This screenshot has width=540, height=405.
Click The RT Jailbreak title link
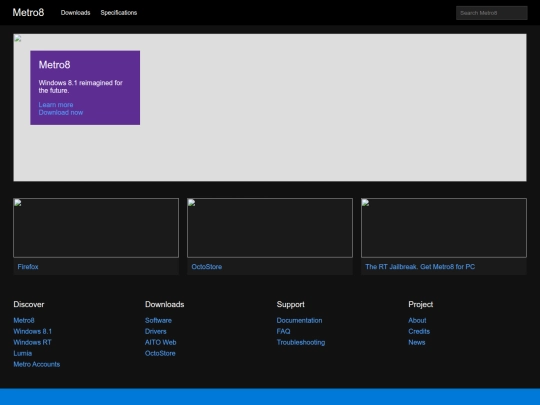point(420,267)
